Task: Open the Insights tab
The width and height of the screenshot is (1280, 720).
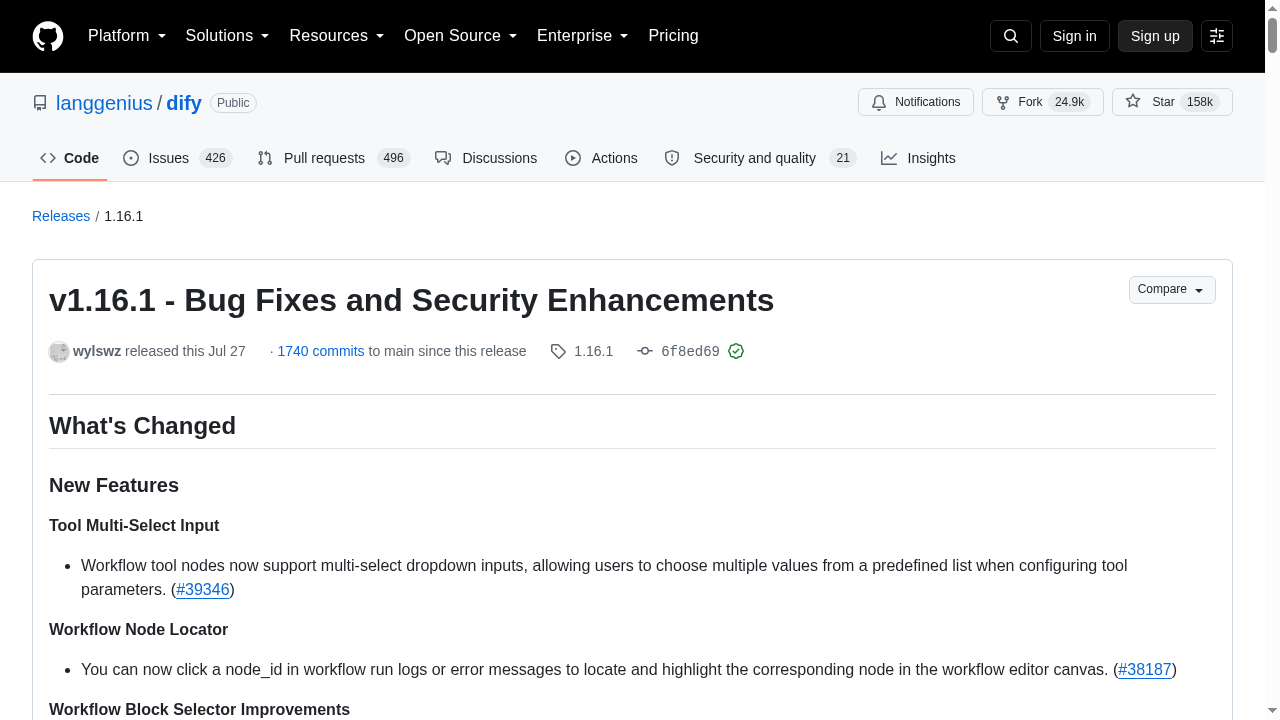Action: pyautogui.click(x=918, y=158)
